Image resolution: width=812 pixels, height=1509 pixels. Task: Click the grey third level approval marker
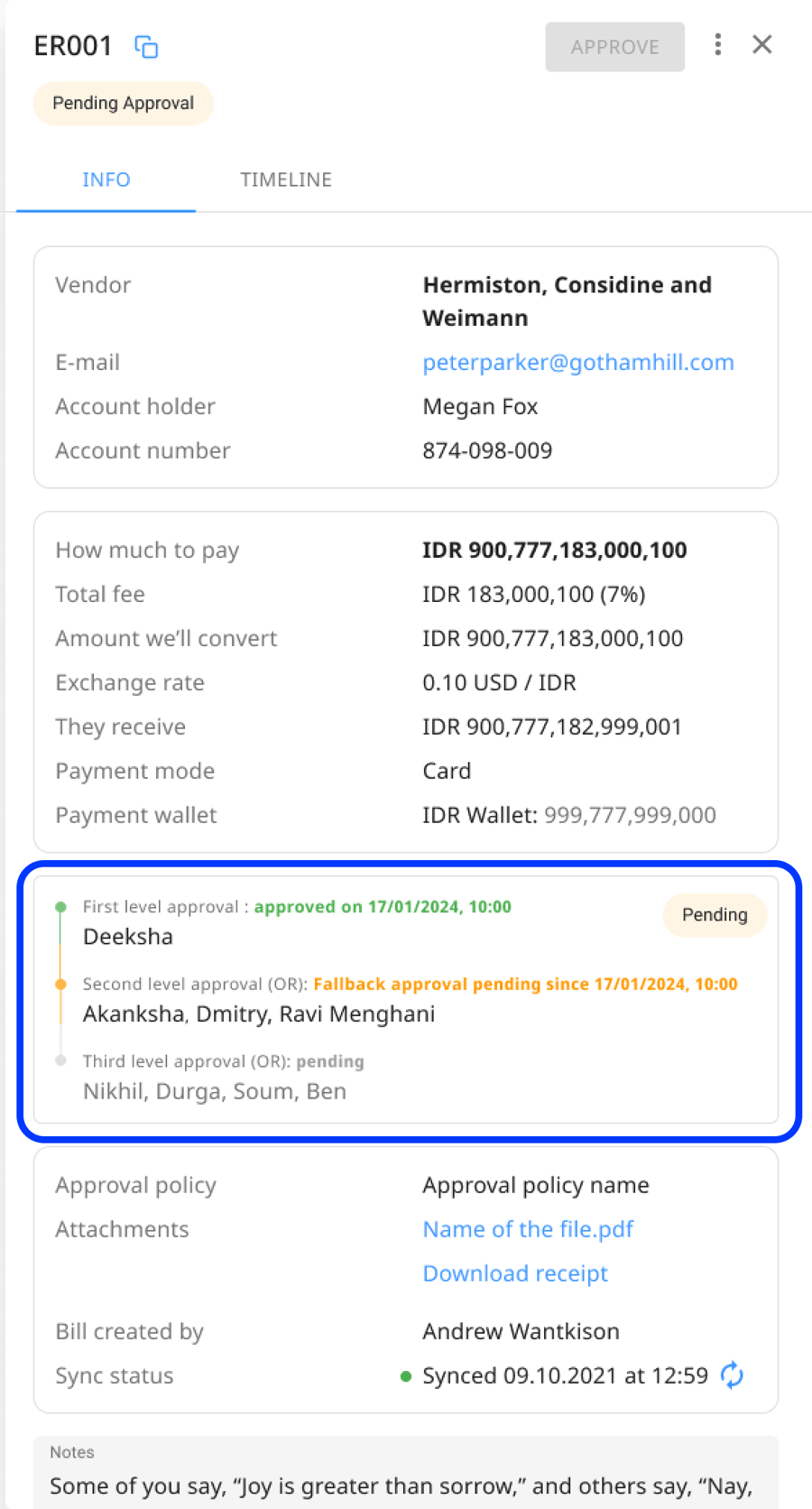click(60, 1061)
